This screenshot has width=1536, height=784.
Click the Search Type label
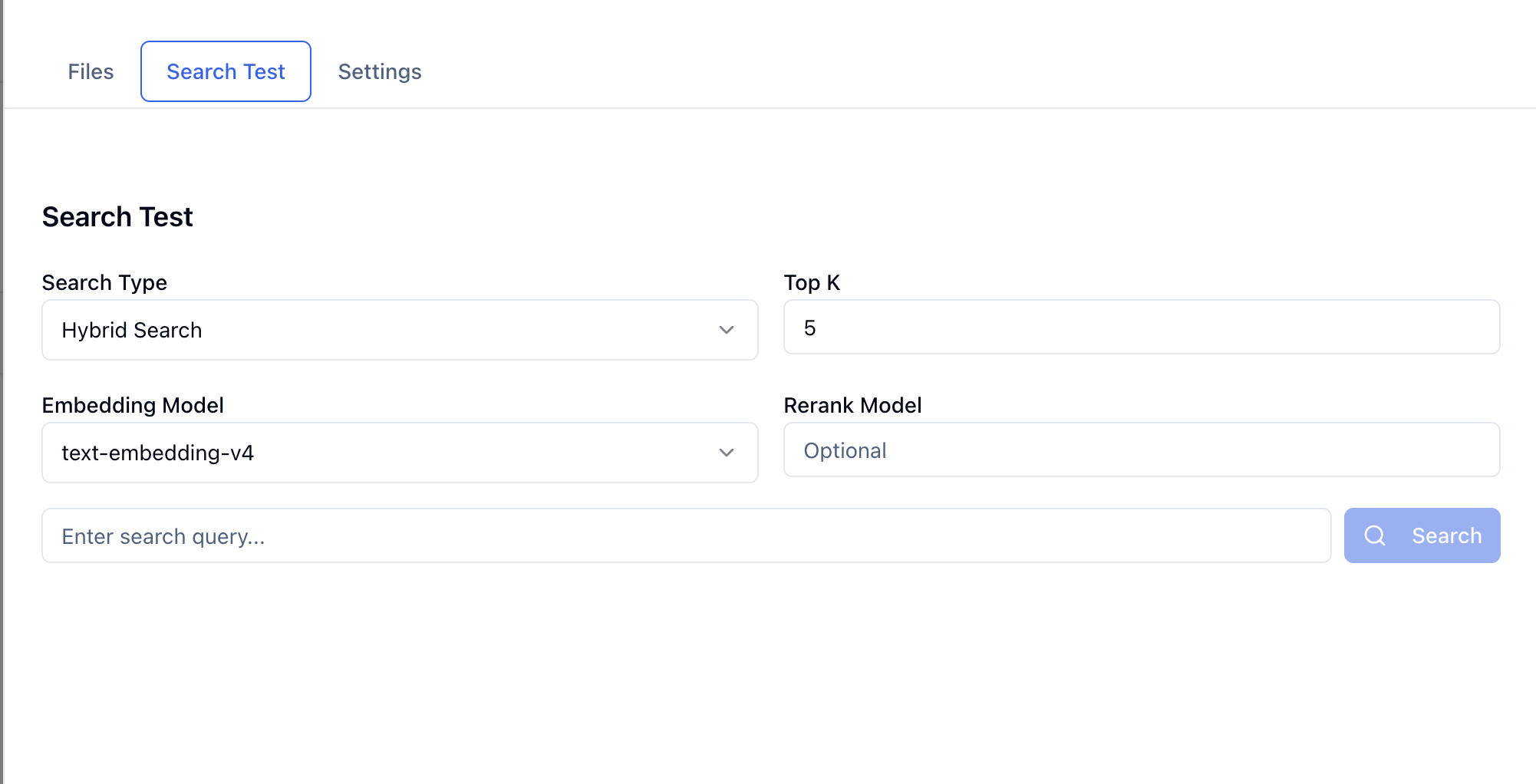104,282
